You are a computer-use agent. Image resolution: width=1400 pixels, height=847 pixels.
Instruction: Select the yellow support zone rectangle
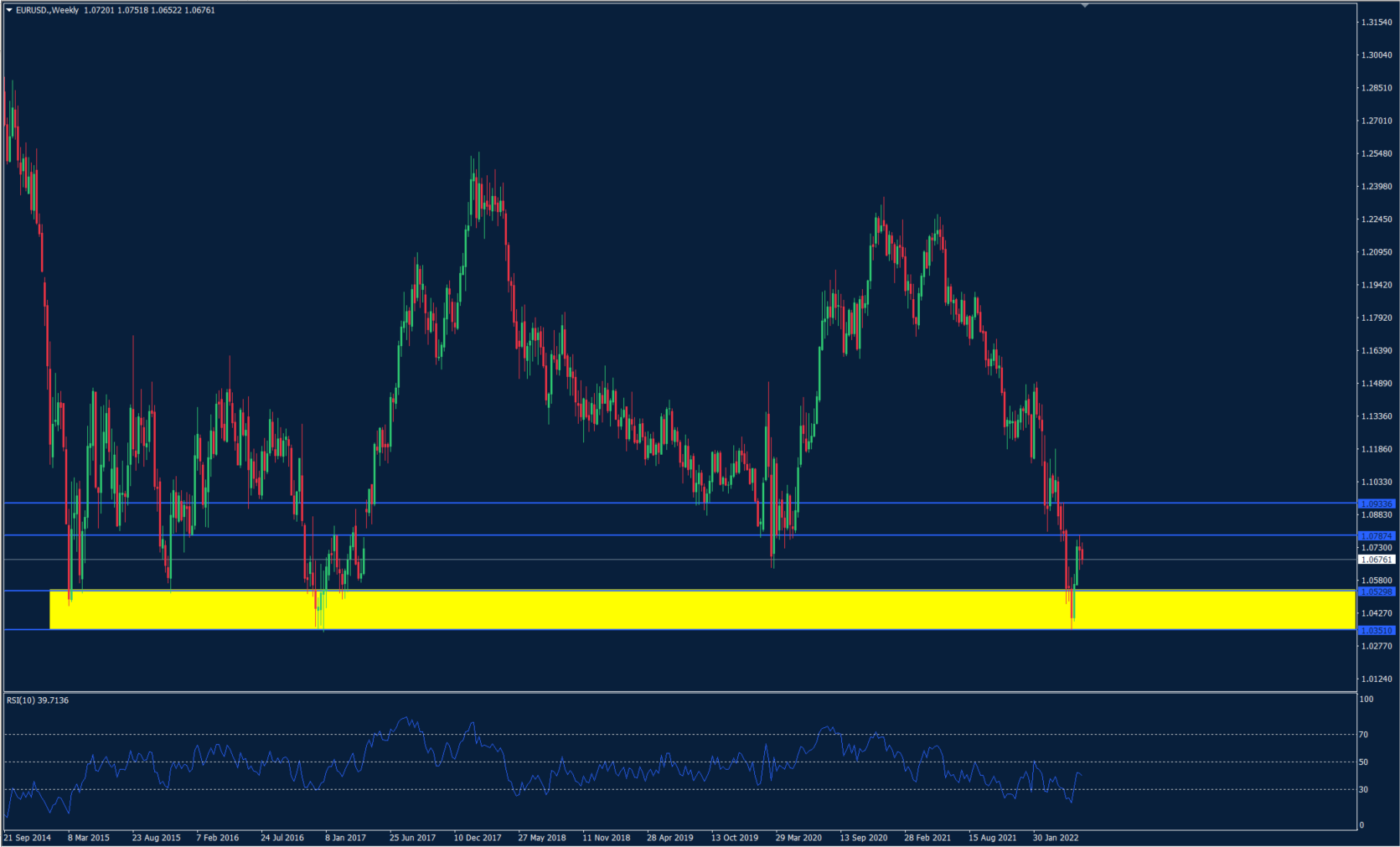pyautogui.click(x=586, y=611)
